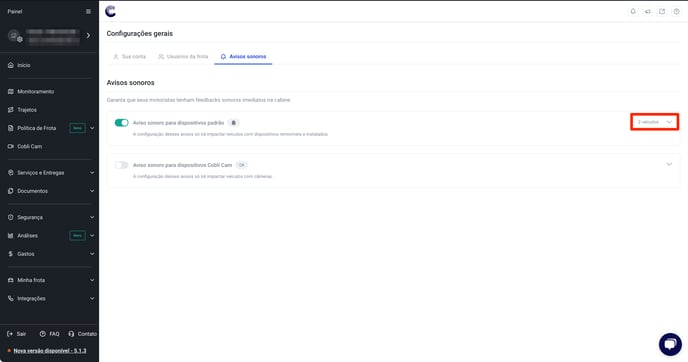Expand the Cobli Cam aviso sonoro row chevron
Viewport: 688px width, 362px height.
pyautogui.click(x=669, y=164)
